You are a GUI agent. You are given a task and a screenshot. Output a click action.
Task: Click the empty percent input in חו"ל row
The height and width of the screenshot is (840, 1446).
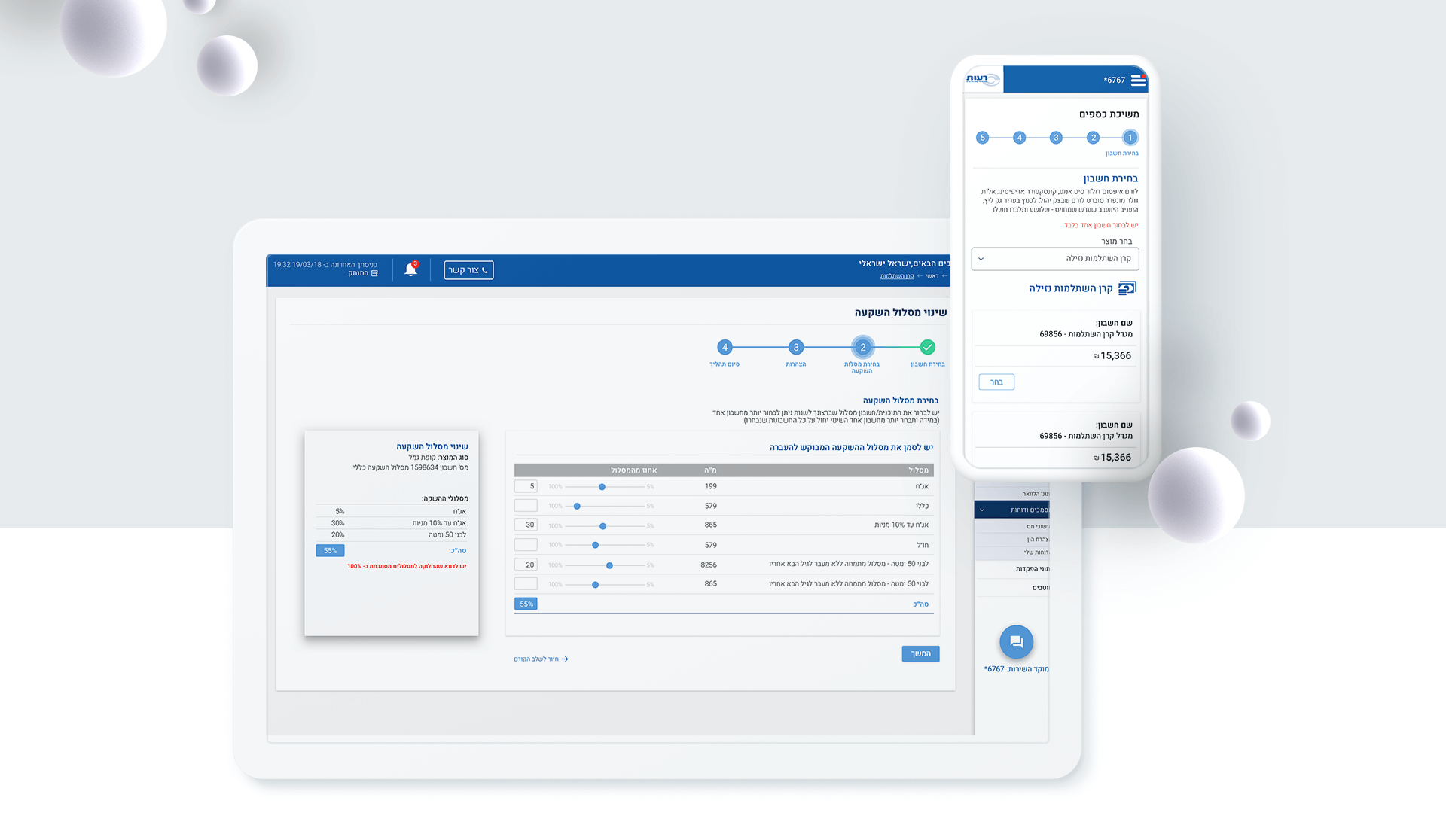pos(526,545)
